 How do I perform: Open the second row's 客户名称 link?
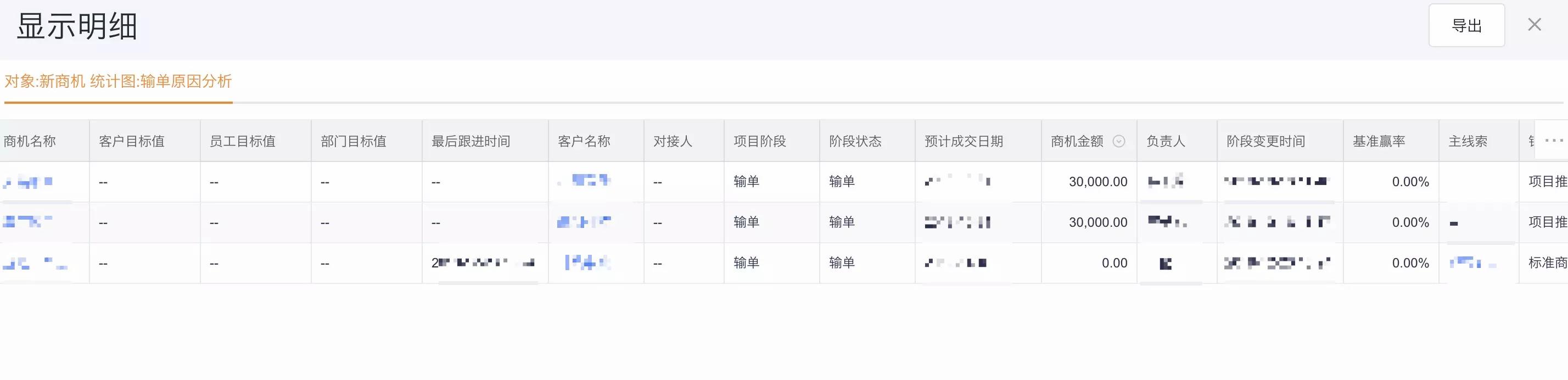584,222
